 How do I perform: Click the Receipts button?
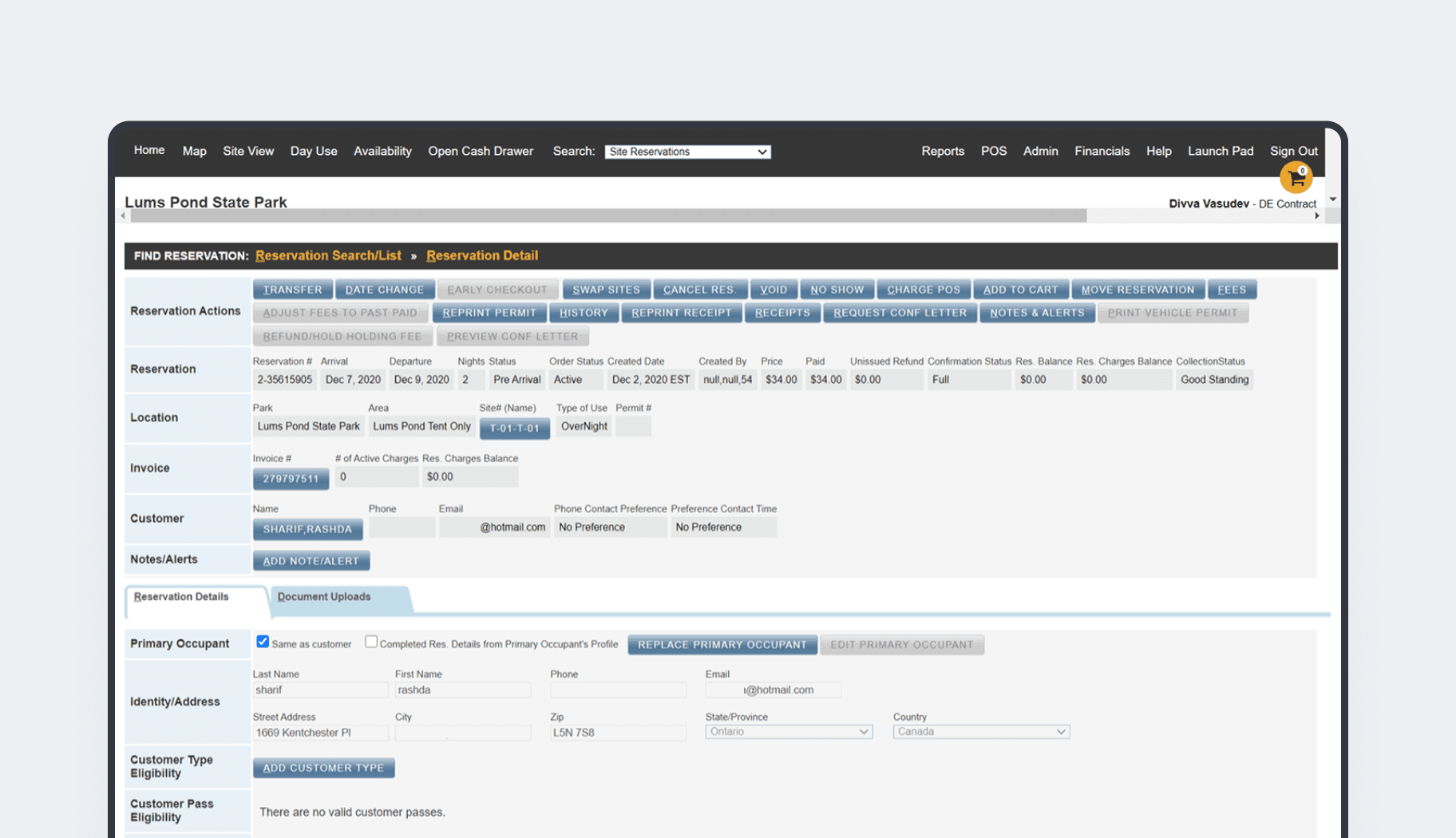click(x=782, y=313)
